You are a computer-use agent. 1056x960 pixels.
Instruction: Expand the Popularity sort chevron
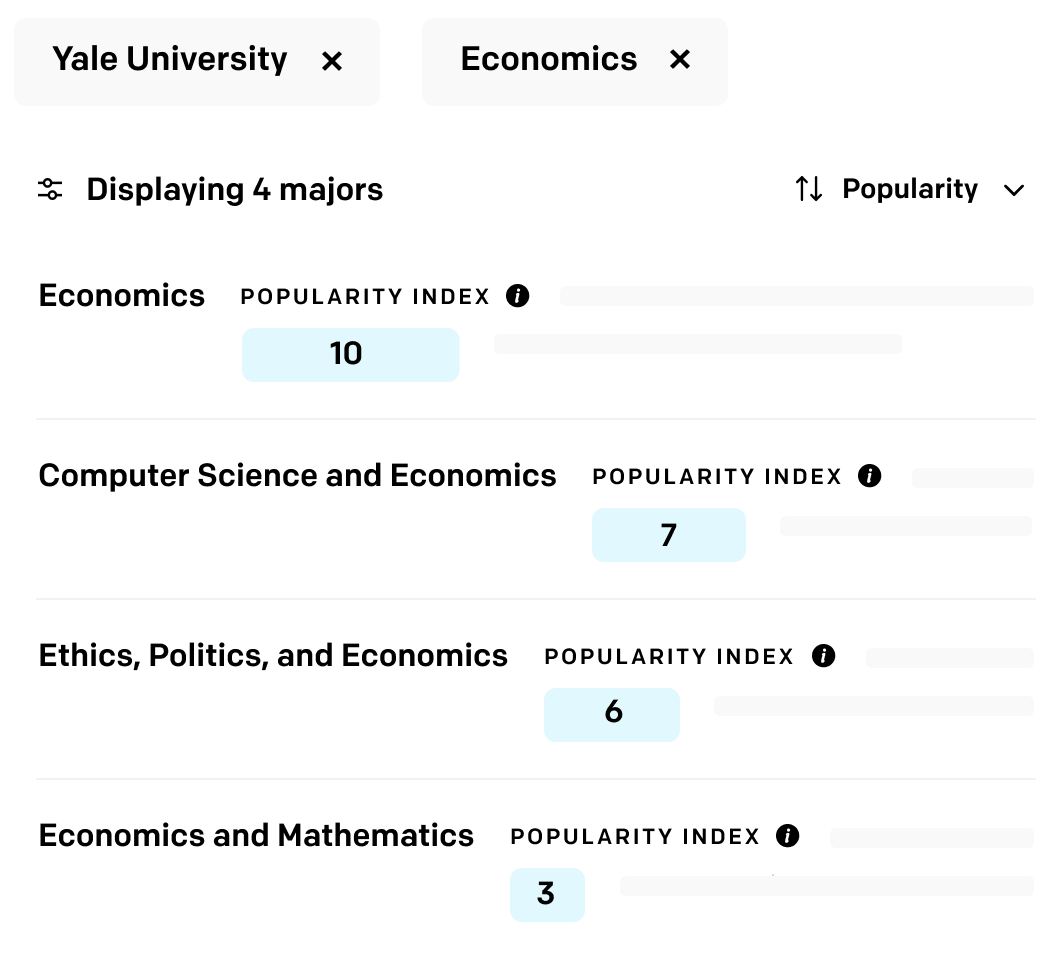[x=1014, y=190]
